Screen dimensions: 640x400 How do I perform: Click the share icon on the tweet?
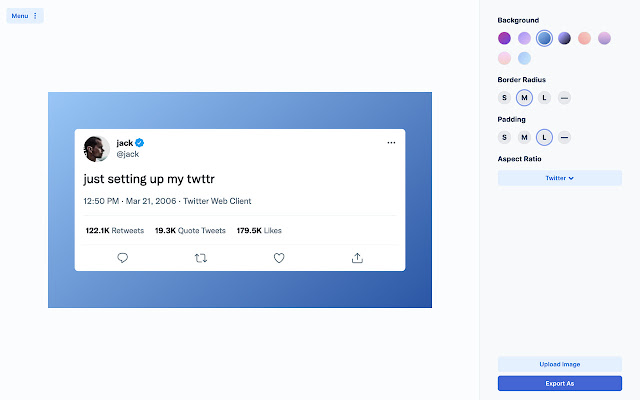(357, 257)
